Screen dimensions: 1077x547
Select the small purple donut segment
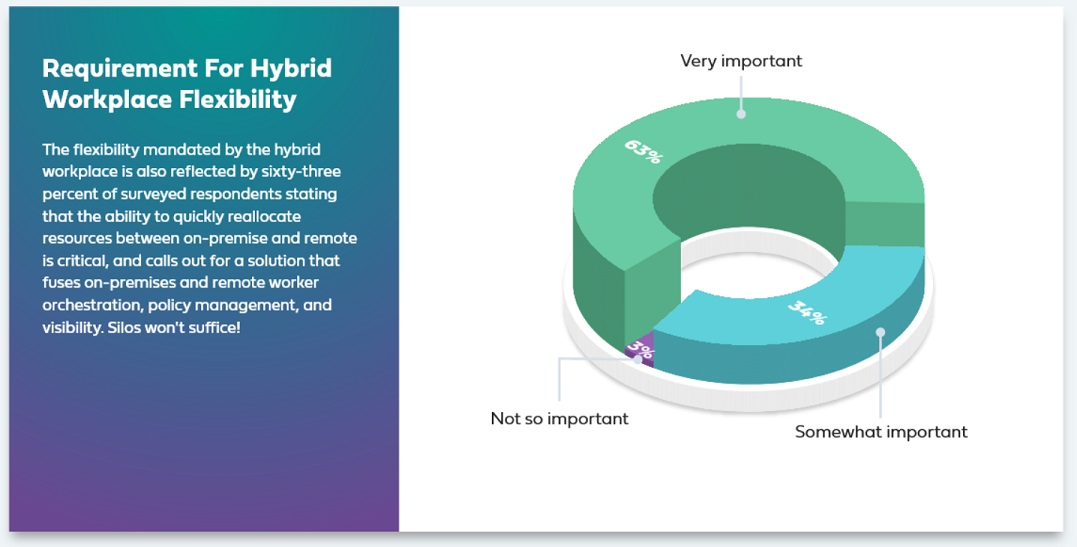coord(640,350)
